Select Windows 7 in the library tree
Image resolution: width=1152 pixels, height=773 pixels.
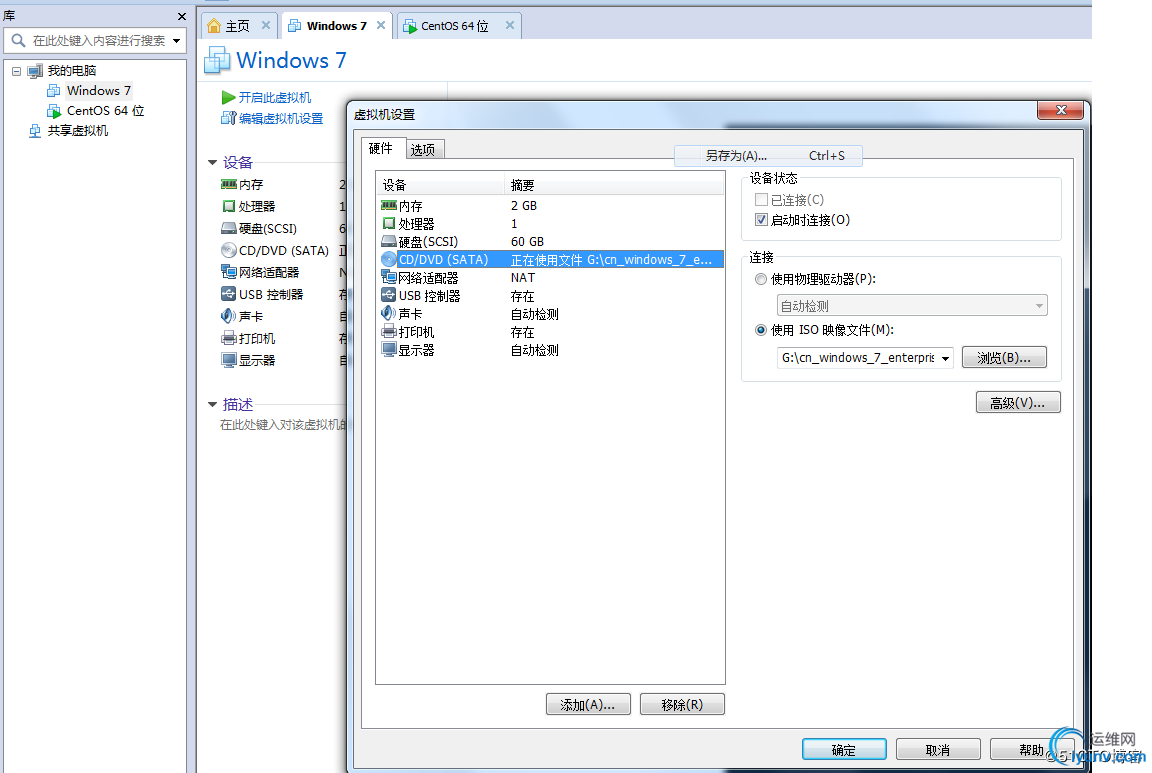tap(98, 91)
